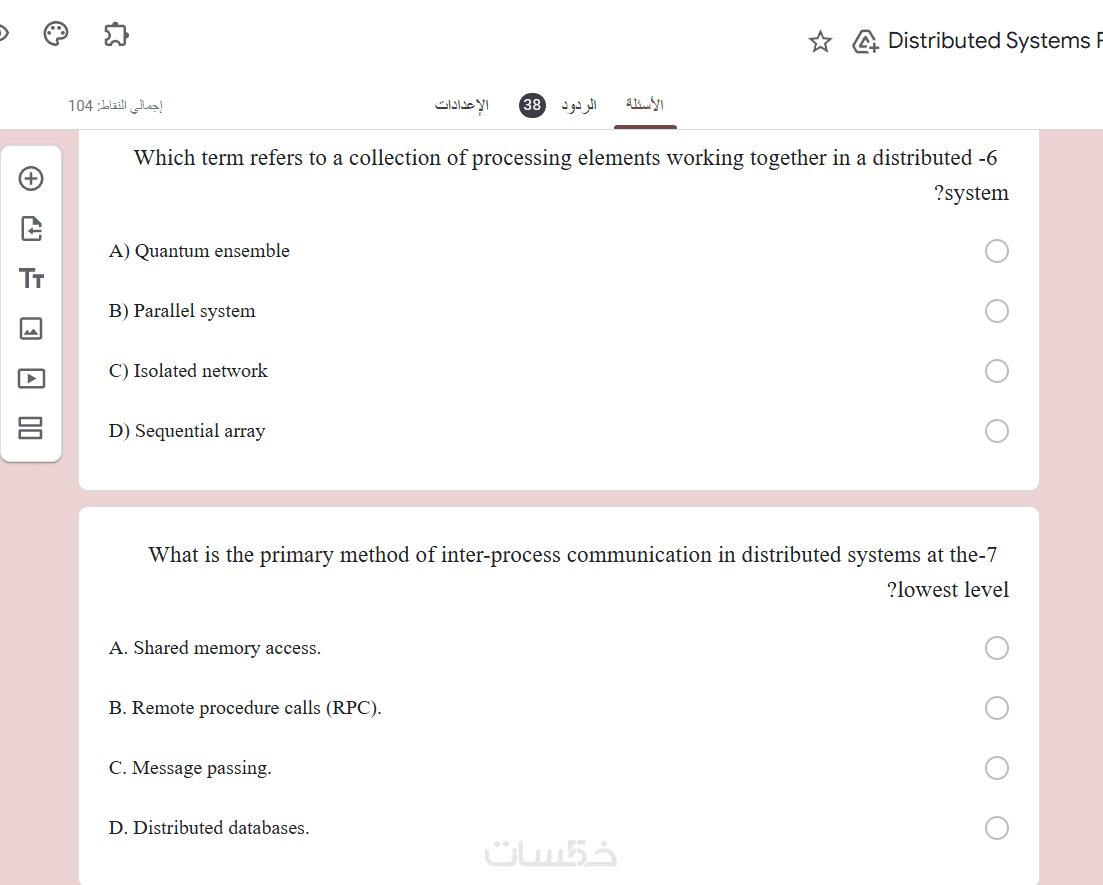Choose the Isolated network option
This screenshot has height=885, width=1103.
click(x=997, y=371)
